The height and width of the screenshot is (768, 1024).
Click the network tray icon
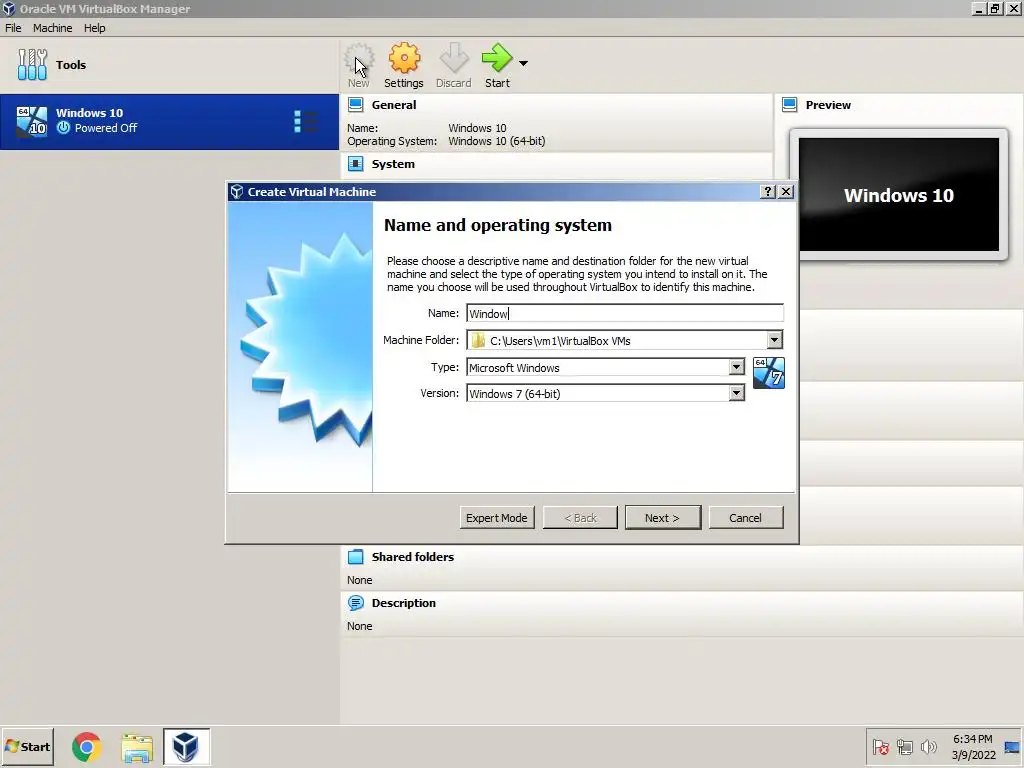[904, 746]
